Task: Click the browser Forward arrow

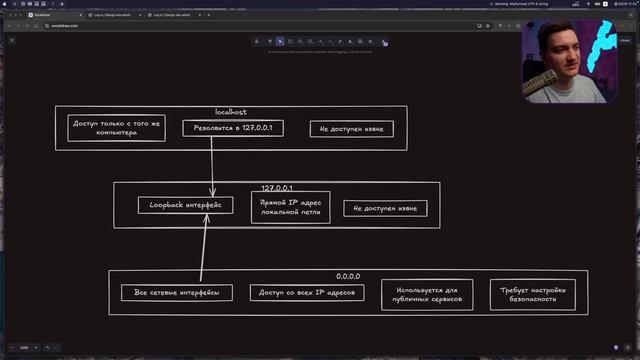Action: pos(18,26)
